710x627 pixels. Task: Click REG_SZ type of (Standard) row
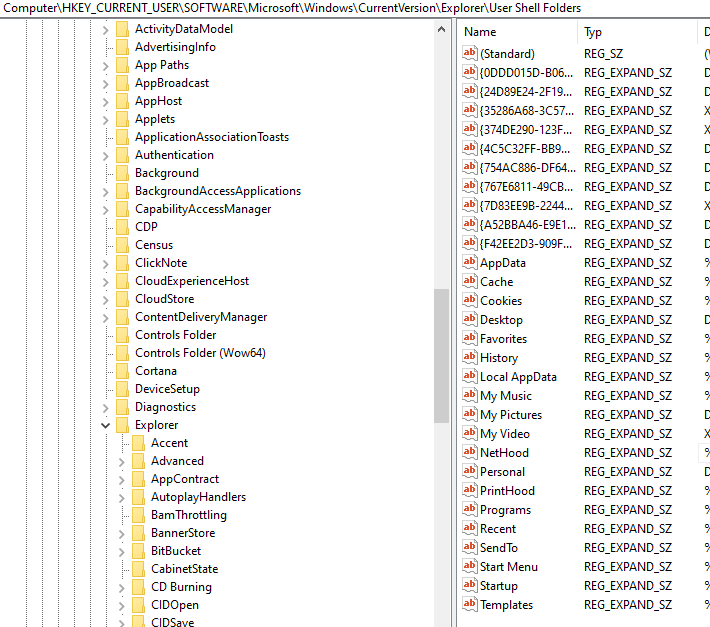coord(603,54)
